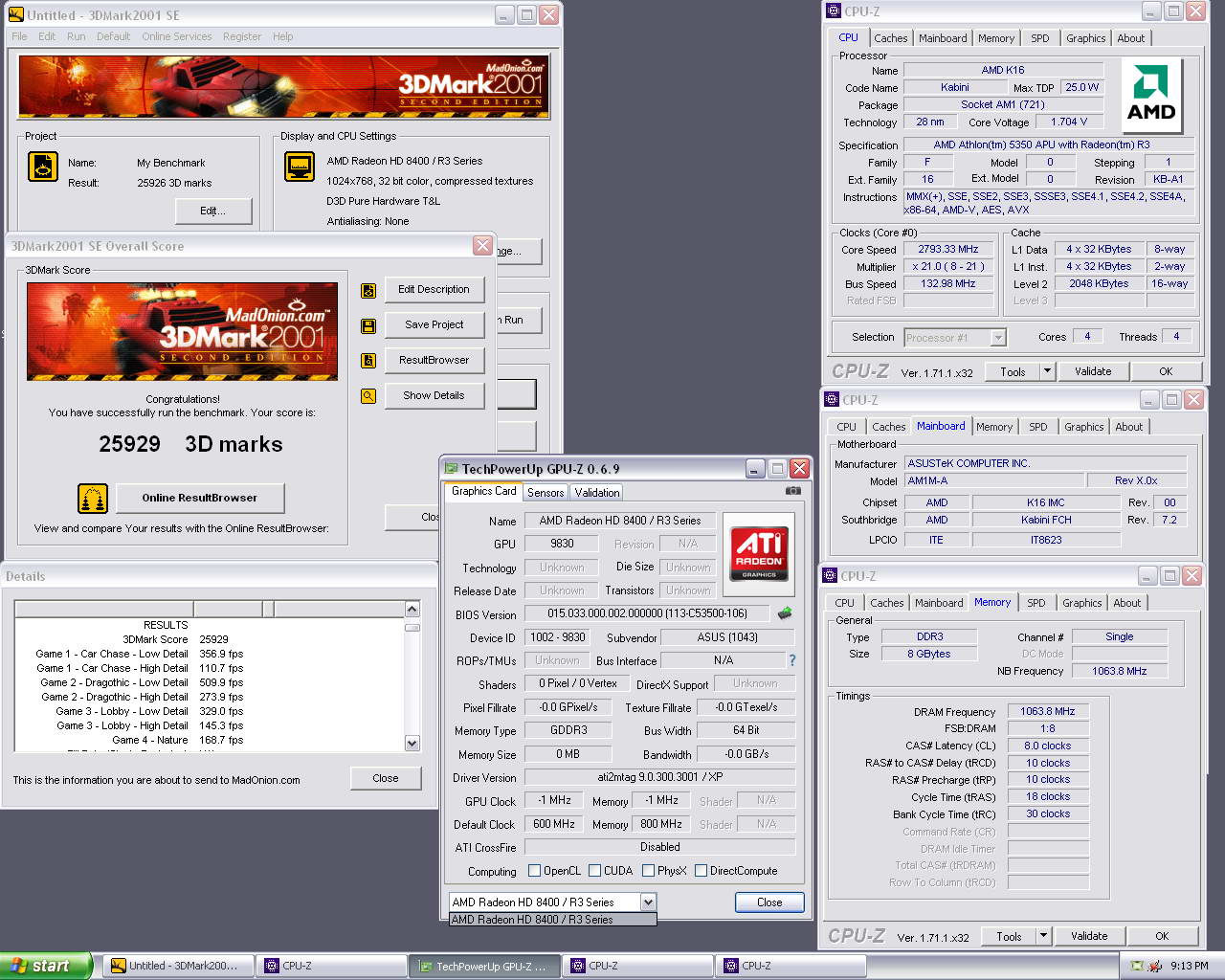Click the first tray icon beside the clock
The width and height of the screenshot is (1225, 980).
click(x=1137, y=966)
